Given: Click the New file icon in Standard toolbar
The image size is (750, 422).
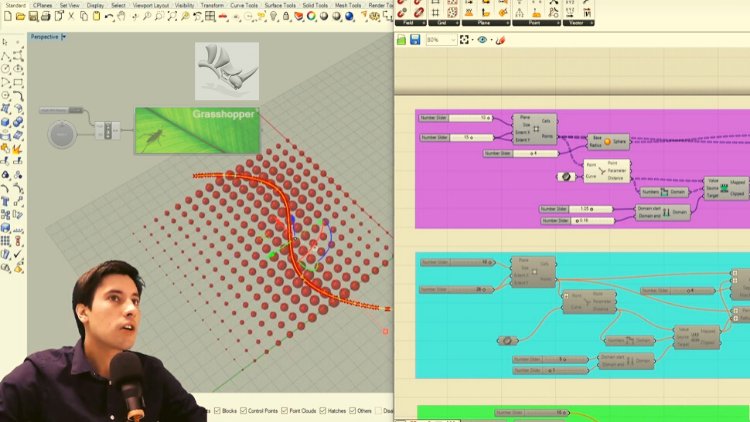Looking at the screenshot, I should pos(6,17).
